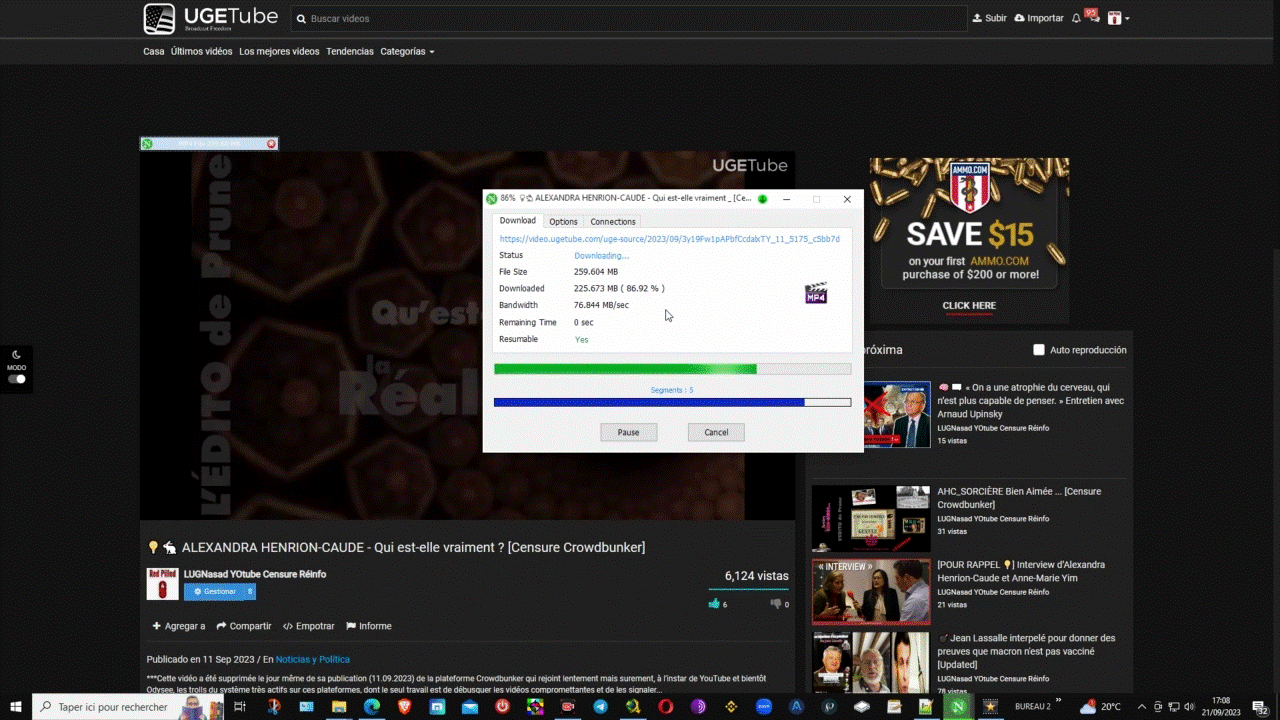Open the user profile dropdown menu
This screenshot has height=720, width=1280.
point(1118,18)
